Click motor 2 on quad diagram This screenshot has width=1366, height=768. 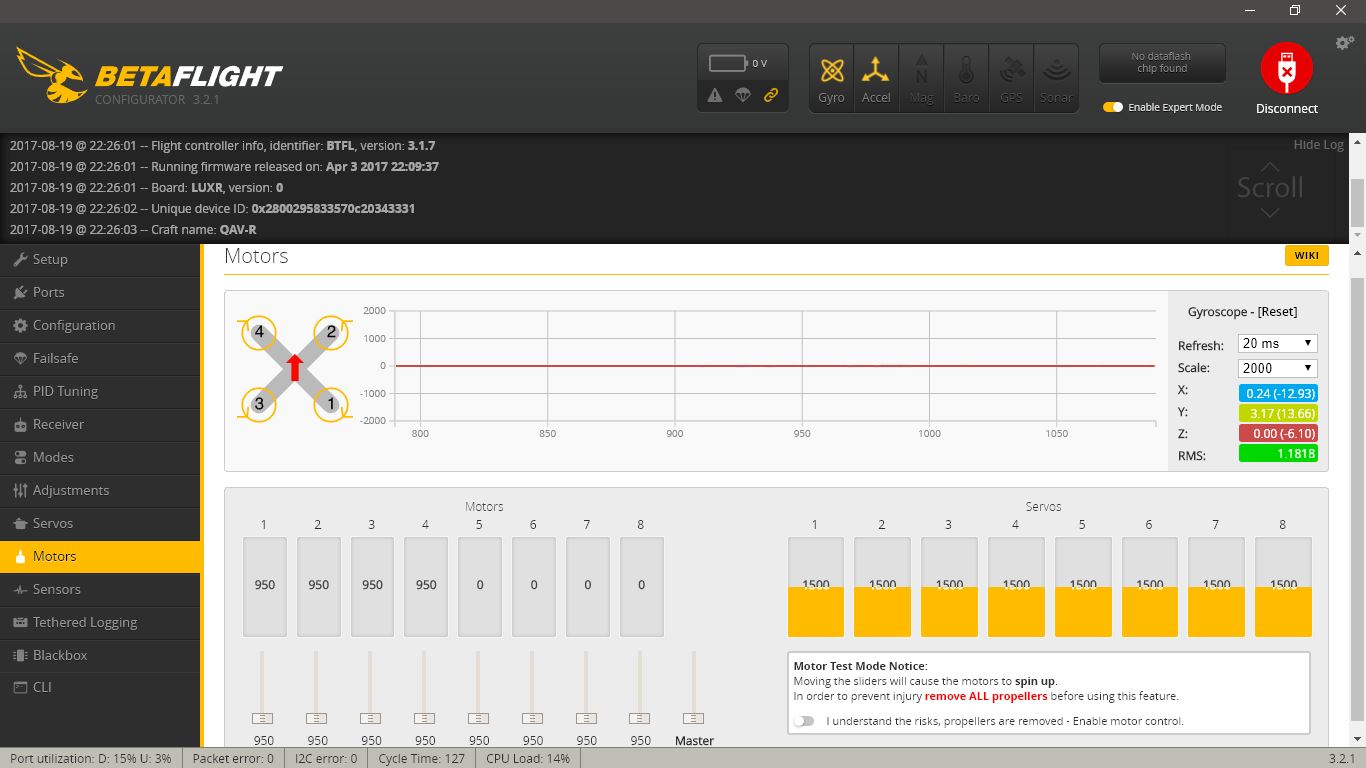pyautogui.click(x=331, y=332)
